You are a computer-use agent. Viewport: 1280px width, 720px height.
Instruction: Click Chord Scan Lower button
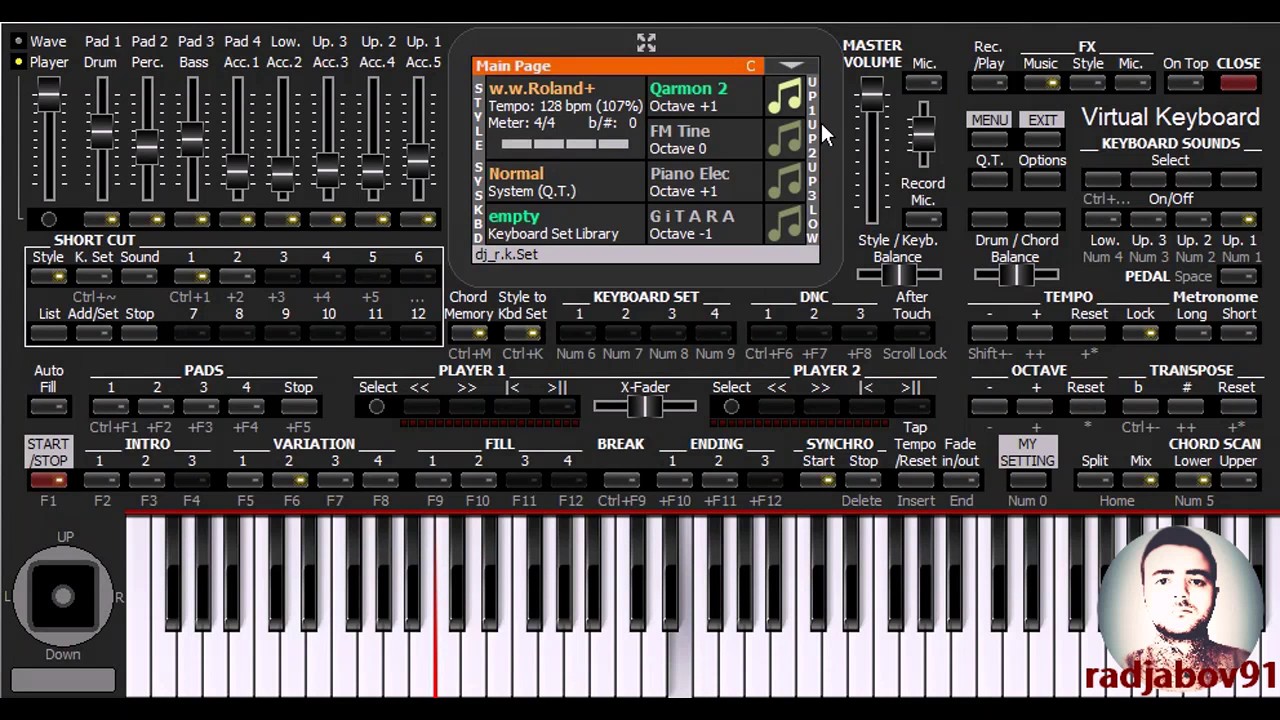coord(1192,481)
